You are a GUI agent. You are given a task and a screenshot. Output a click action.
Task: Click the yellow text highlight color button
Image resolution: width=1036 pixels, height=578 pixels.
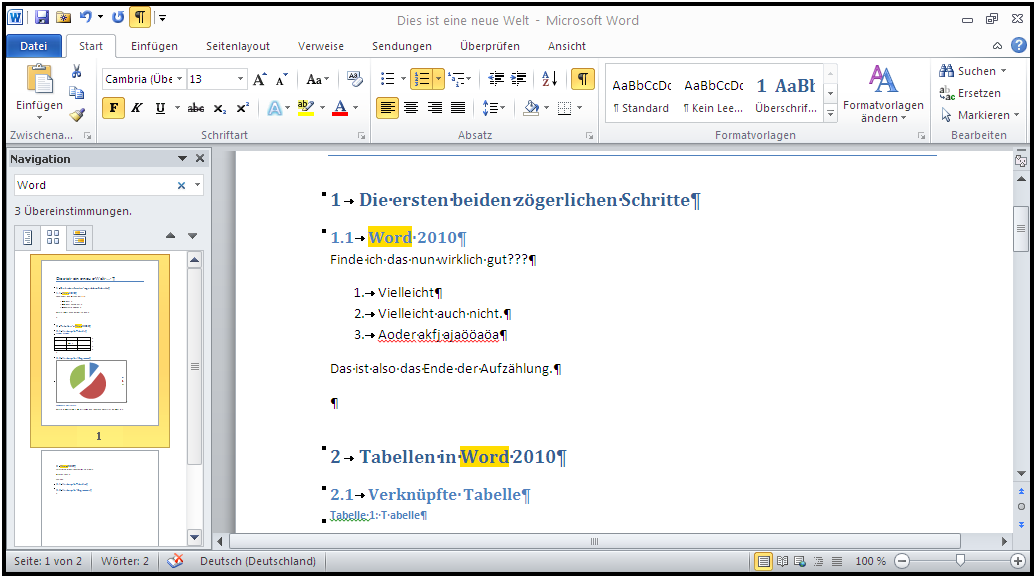(305, 108)
